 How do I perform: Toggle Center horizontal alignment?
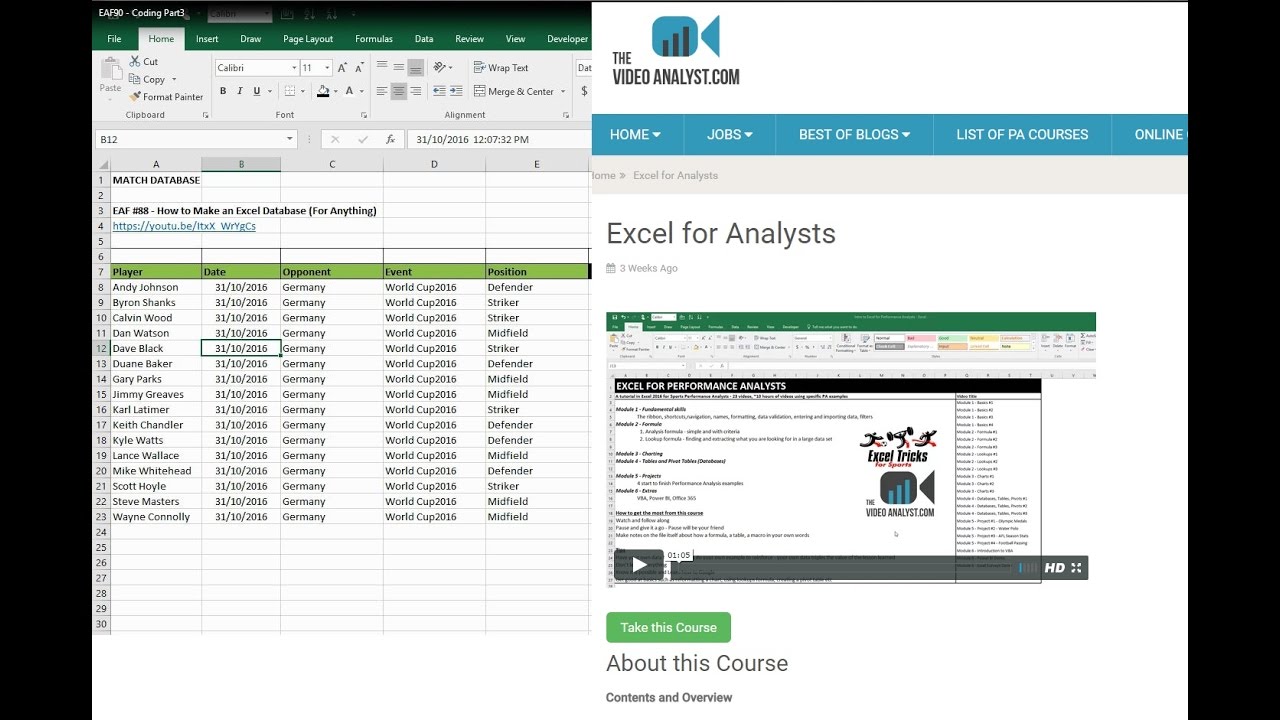tap(398, 91)
